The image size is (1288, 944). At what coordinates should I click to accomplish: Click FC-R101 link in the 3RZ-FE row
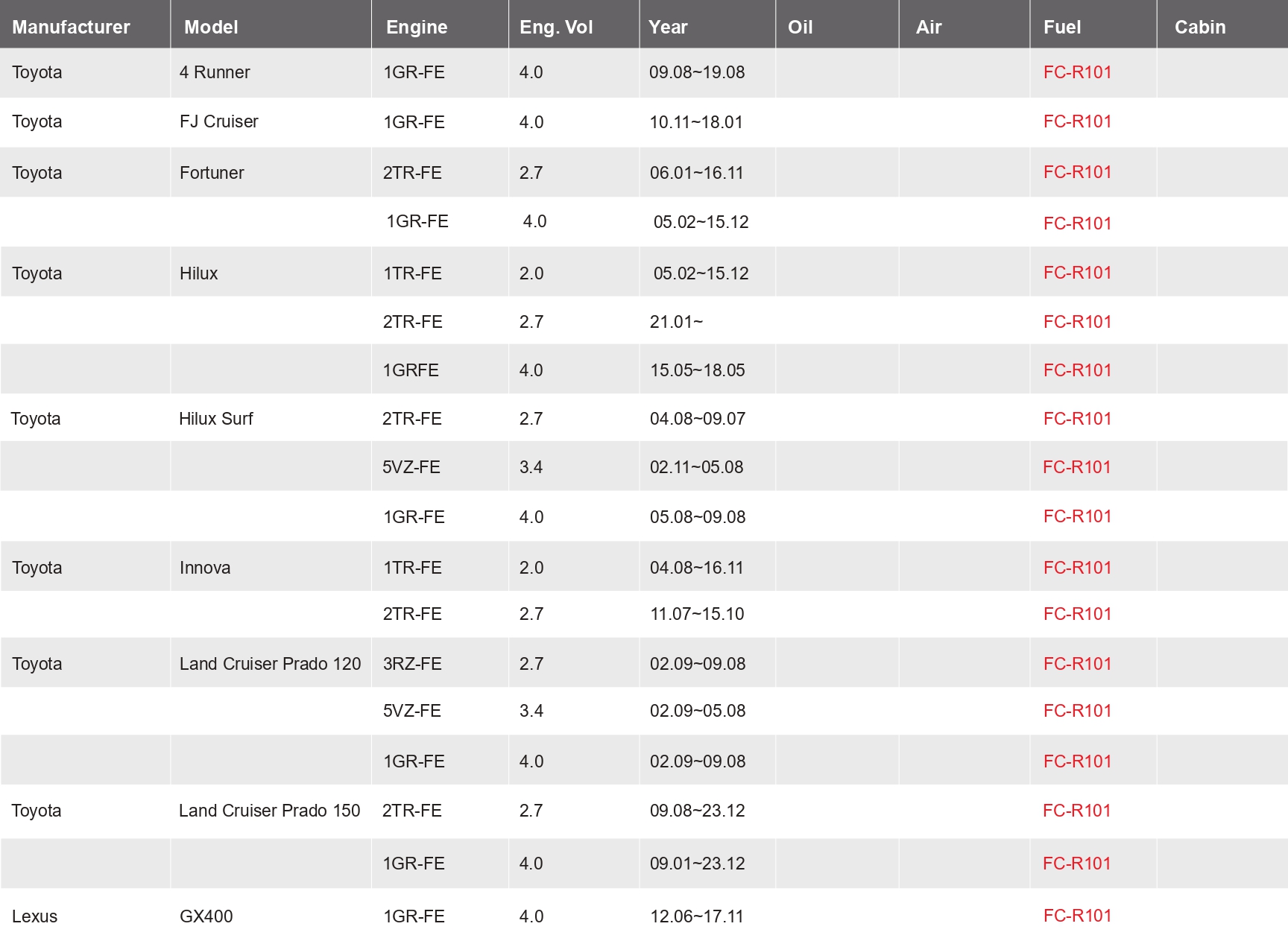pos(1077,664)
